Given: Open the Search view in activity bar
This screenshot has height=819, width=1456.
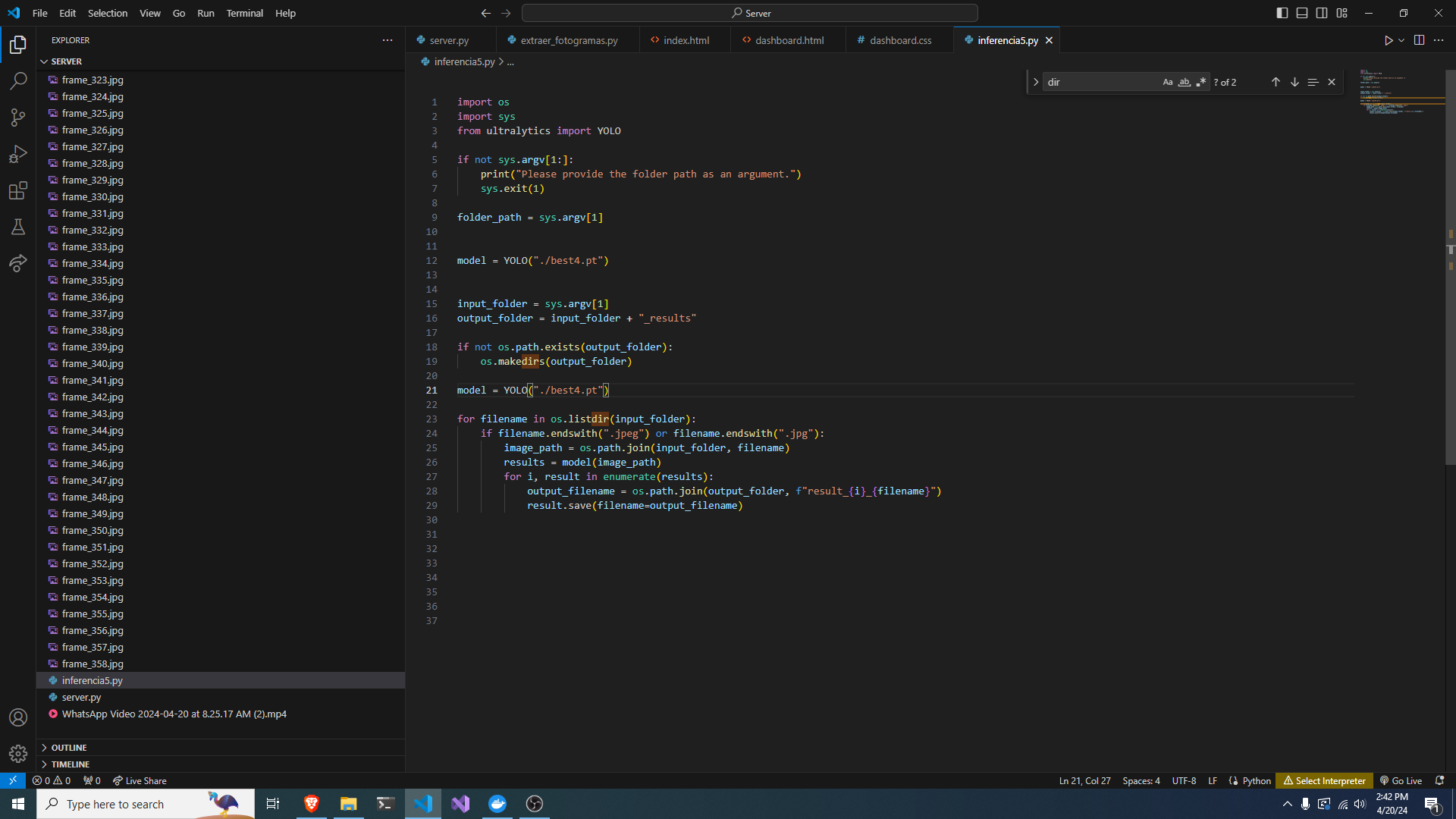Looking at the screenshot, I should coord(18,81).
